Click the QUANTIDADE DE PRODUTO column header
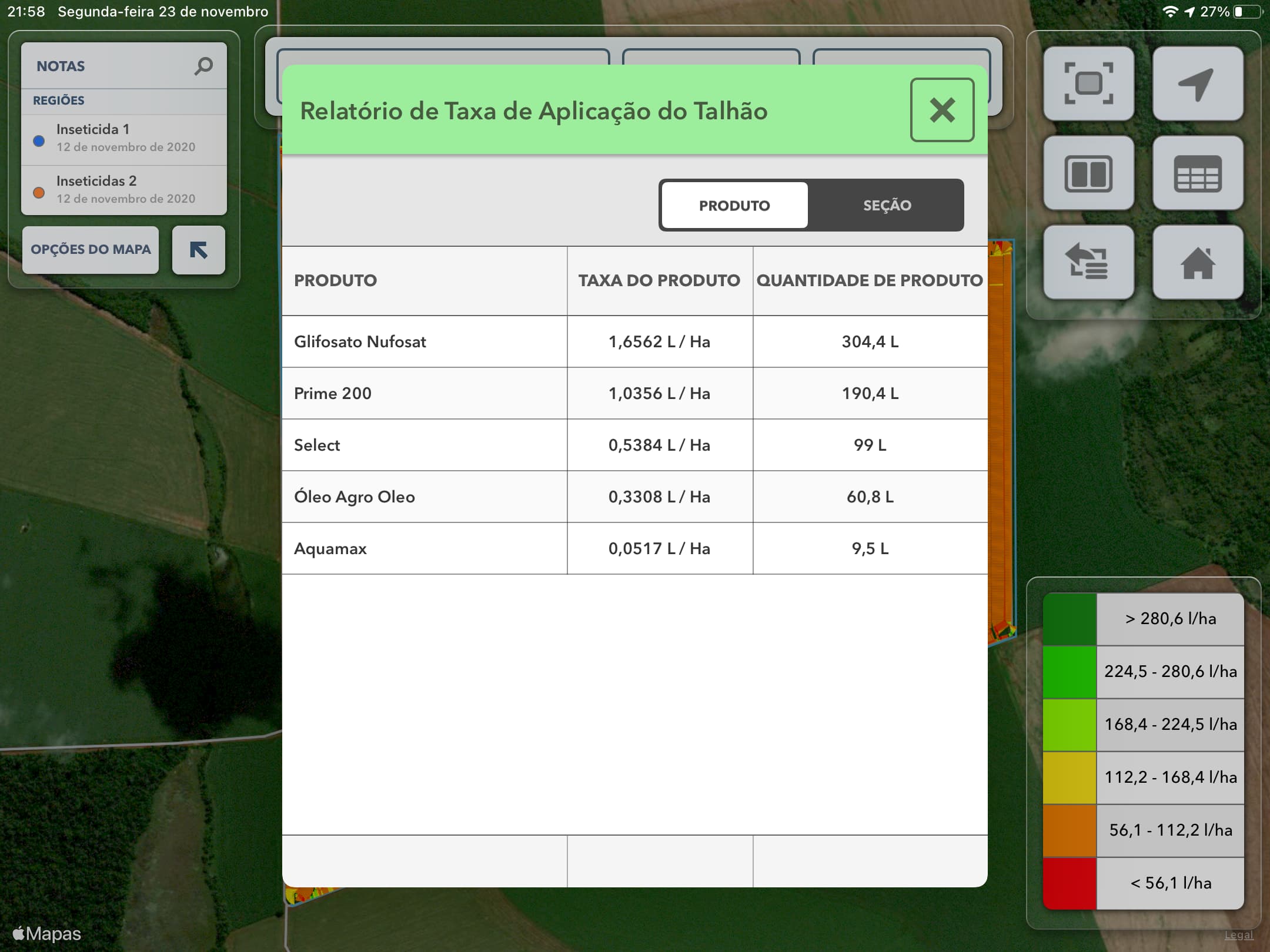The height and width of the screenshot is (952, 1270). pos(870,280)
